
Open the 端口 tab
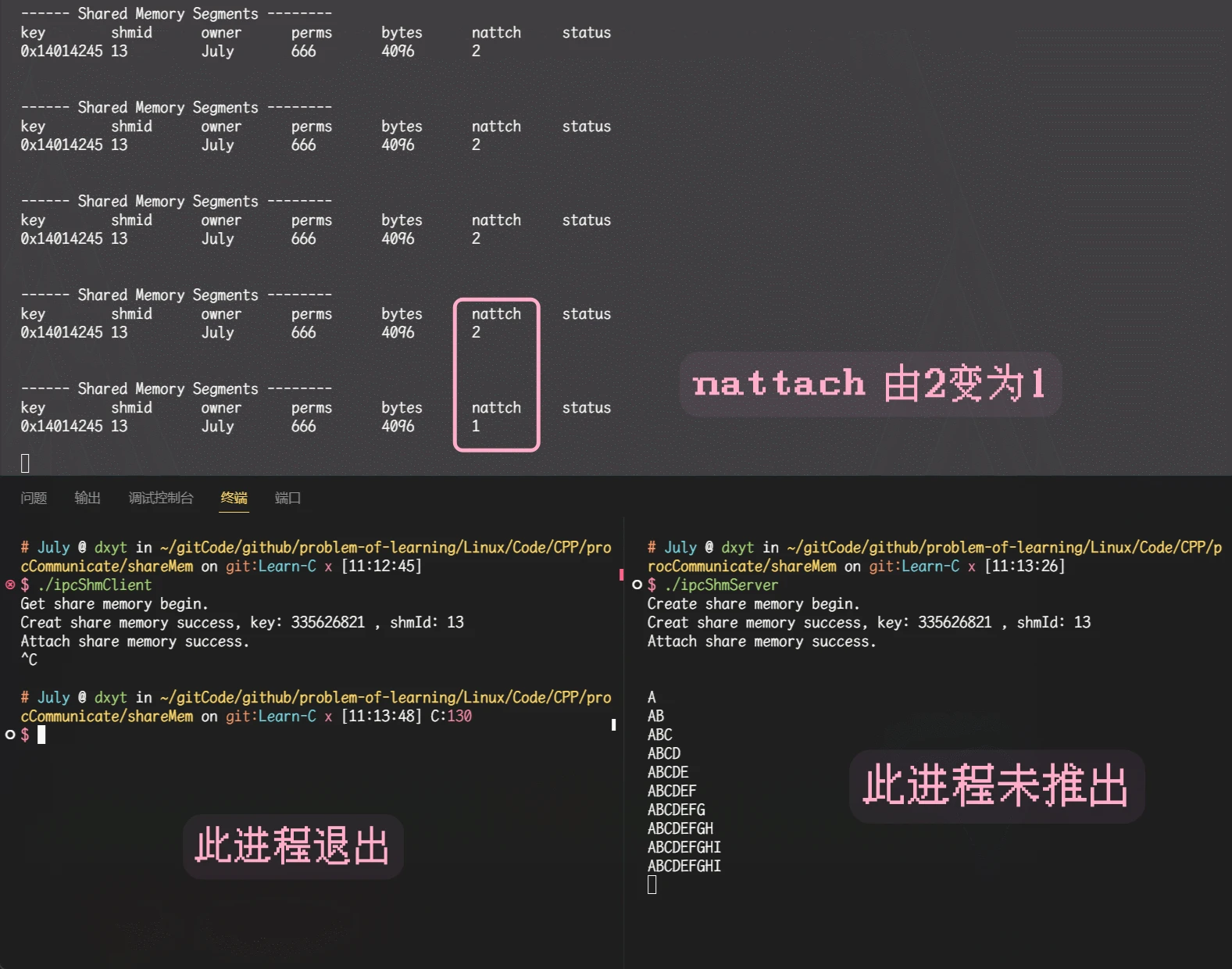pos(287,498)
